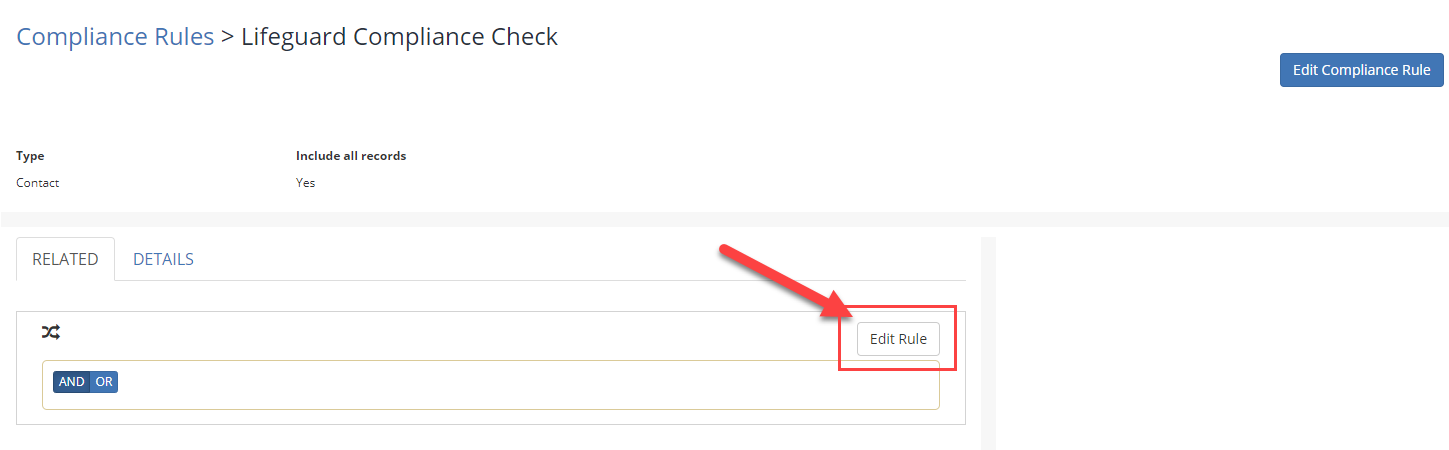
Task: Go back via Compliance Rules breadcrumb link
Action: pyautogui.click(x=115, y=37)
